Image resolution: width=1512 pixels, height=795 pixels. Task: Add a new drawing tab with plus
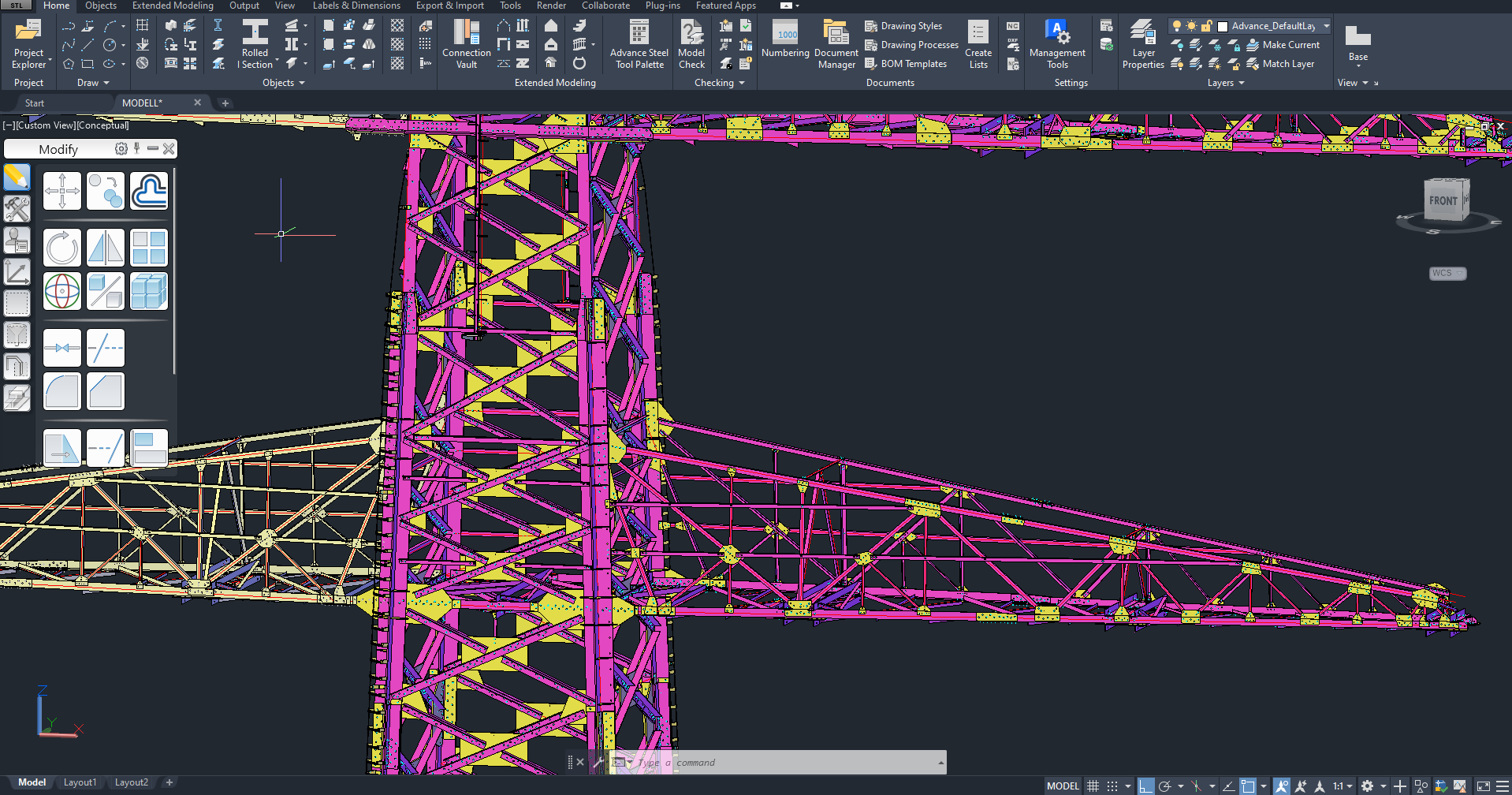(x=225, y=103)
